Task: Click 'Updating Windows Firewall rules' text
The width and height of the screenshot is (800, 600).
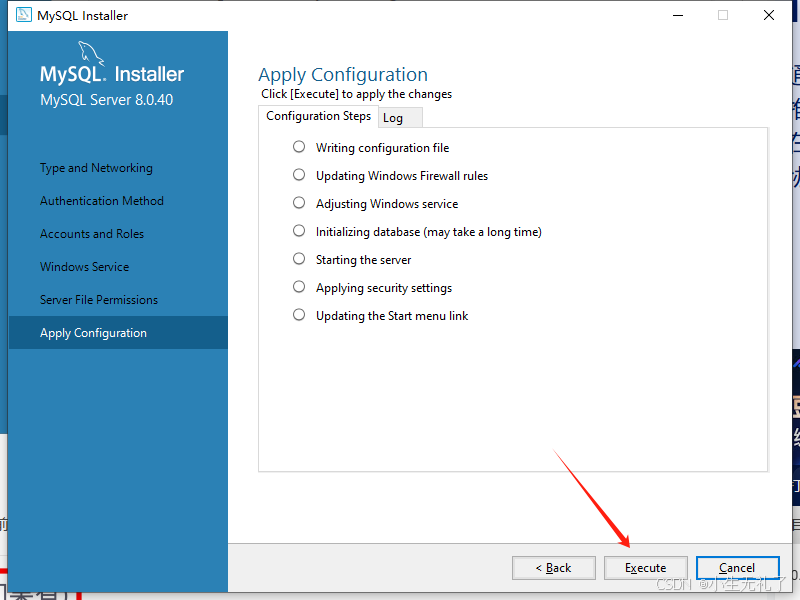Action: [x=402, y=176]
